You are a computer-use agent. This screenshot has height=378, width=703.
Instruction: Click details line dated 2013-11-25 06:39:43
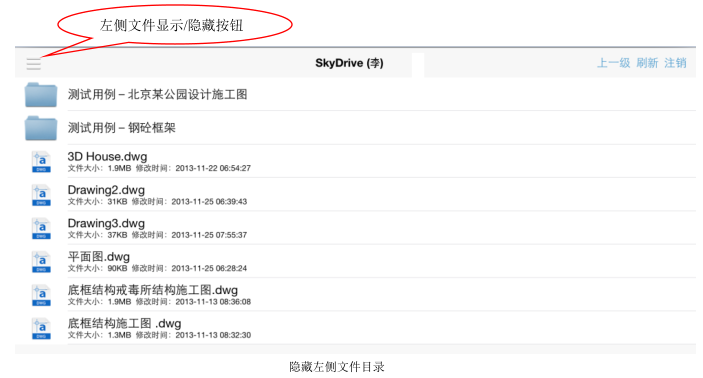pyautogui.click(x=157, y=202)
